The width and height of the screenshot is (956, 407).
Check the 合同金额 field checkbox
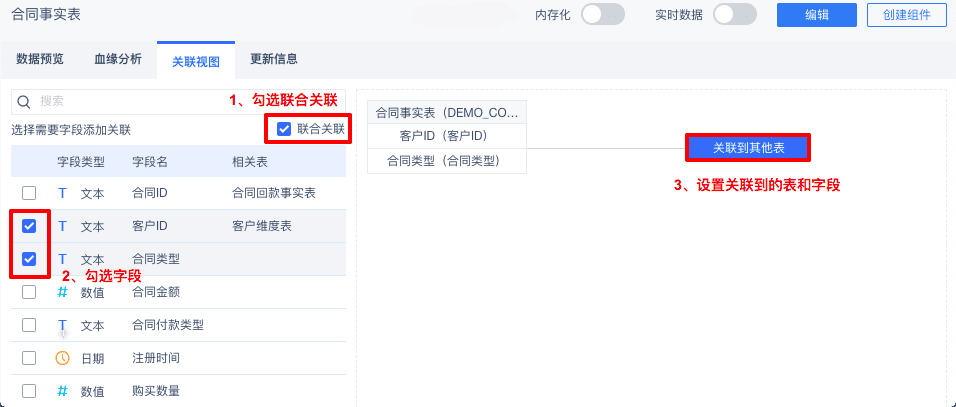tap(29, 292)
